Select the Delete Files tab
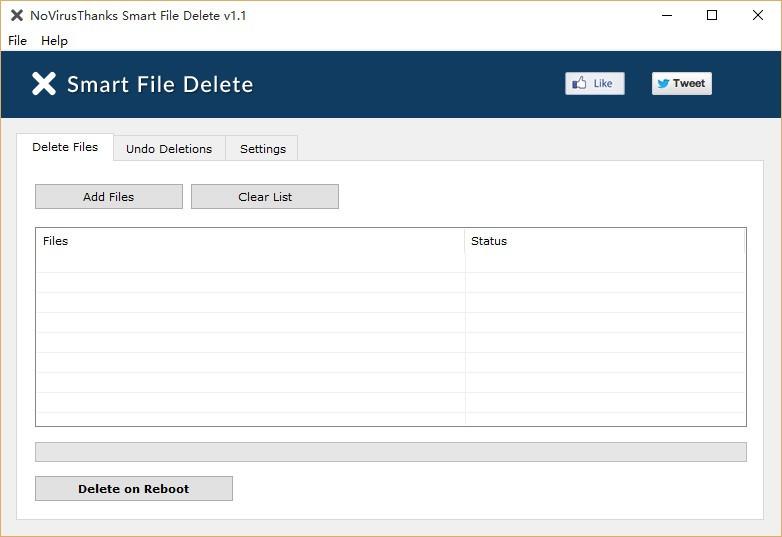The height and width of the screenshot is (537, 782). point(65,147)
